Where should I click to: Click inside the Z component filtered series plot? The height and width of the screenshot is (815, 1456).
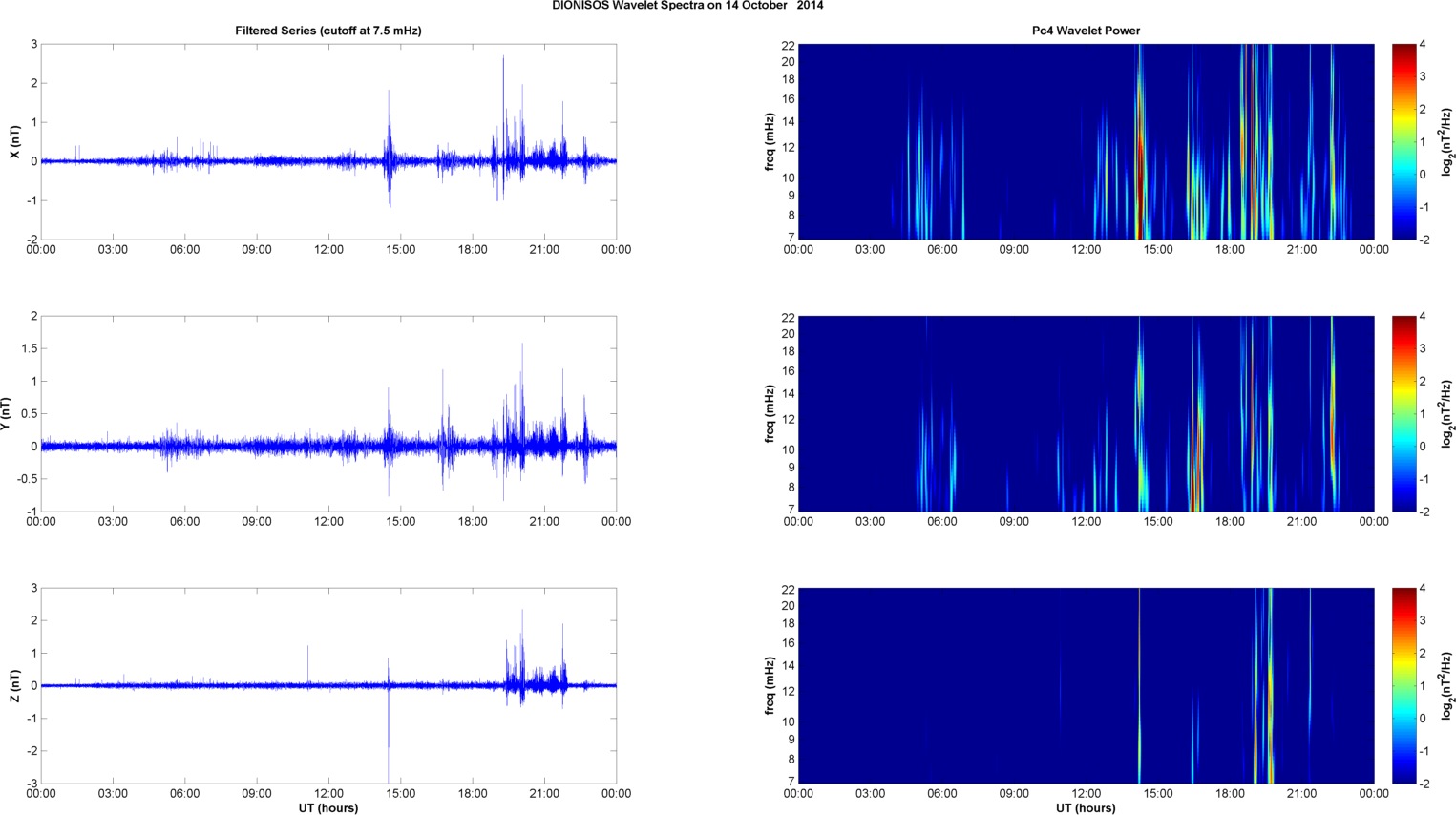328,686
